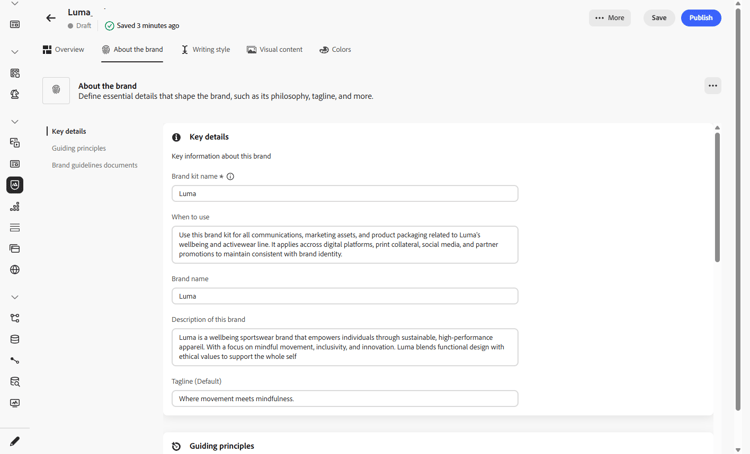Click the pencil edit icon at sidebar bottom
Viewport: 750px width, 454px height.
[15, 441]
